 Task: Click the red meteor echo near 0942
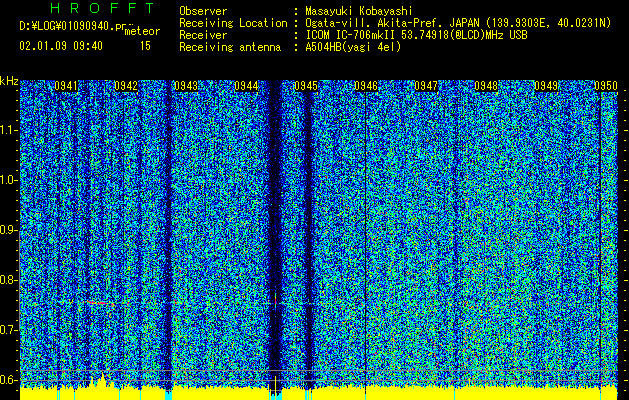coord(97,303)
